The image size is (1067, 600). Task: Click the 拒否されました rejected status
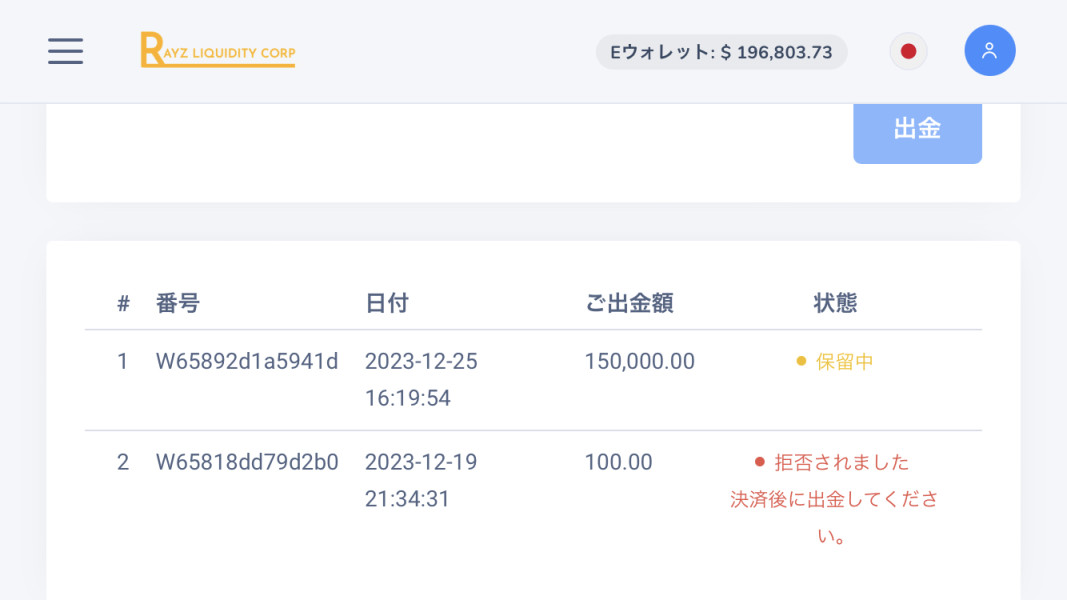[842, 462]
